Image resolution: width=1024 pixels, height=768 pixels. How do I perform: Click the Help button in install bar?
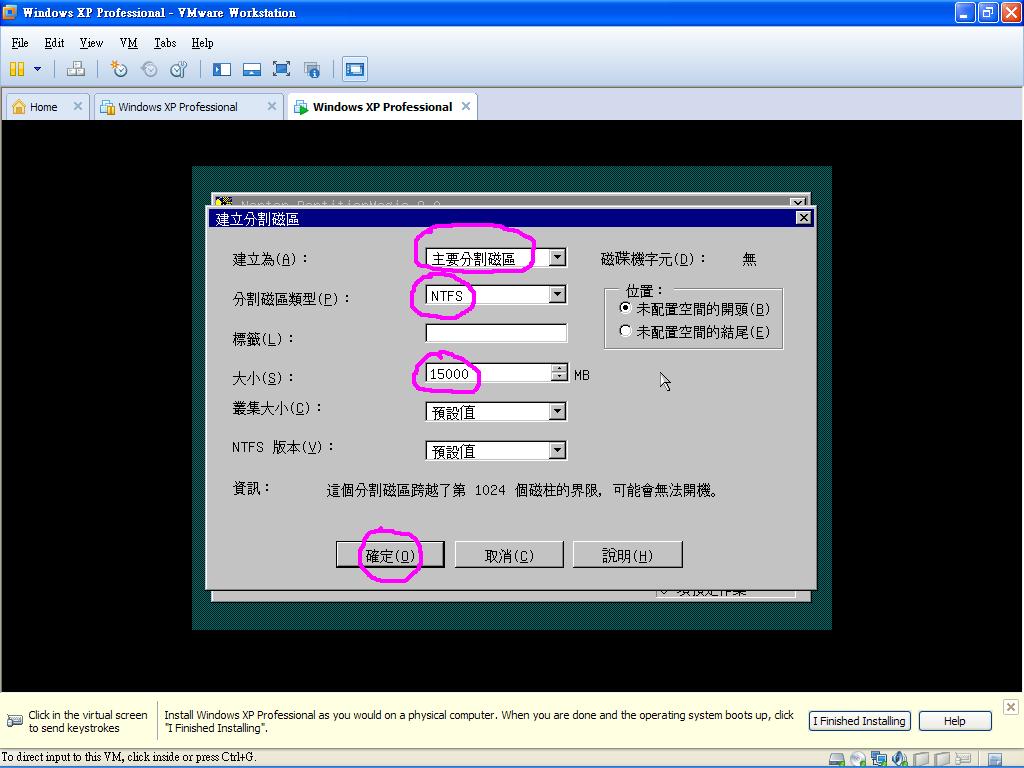click(955, 721)
